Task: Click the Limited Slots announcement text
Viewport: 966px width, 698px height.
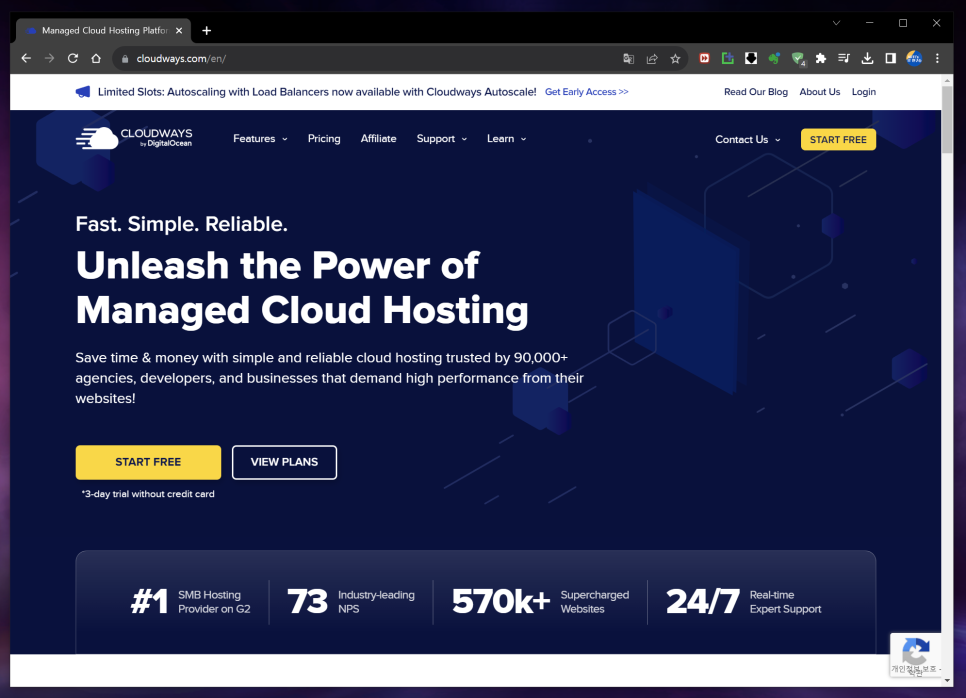Action: [317, 92]
